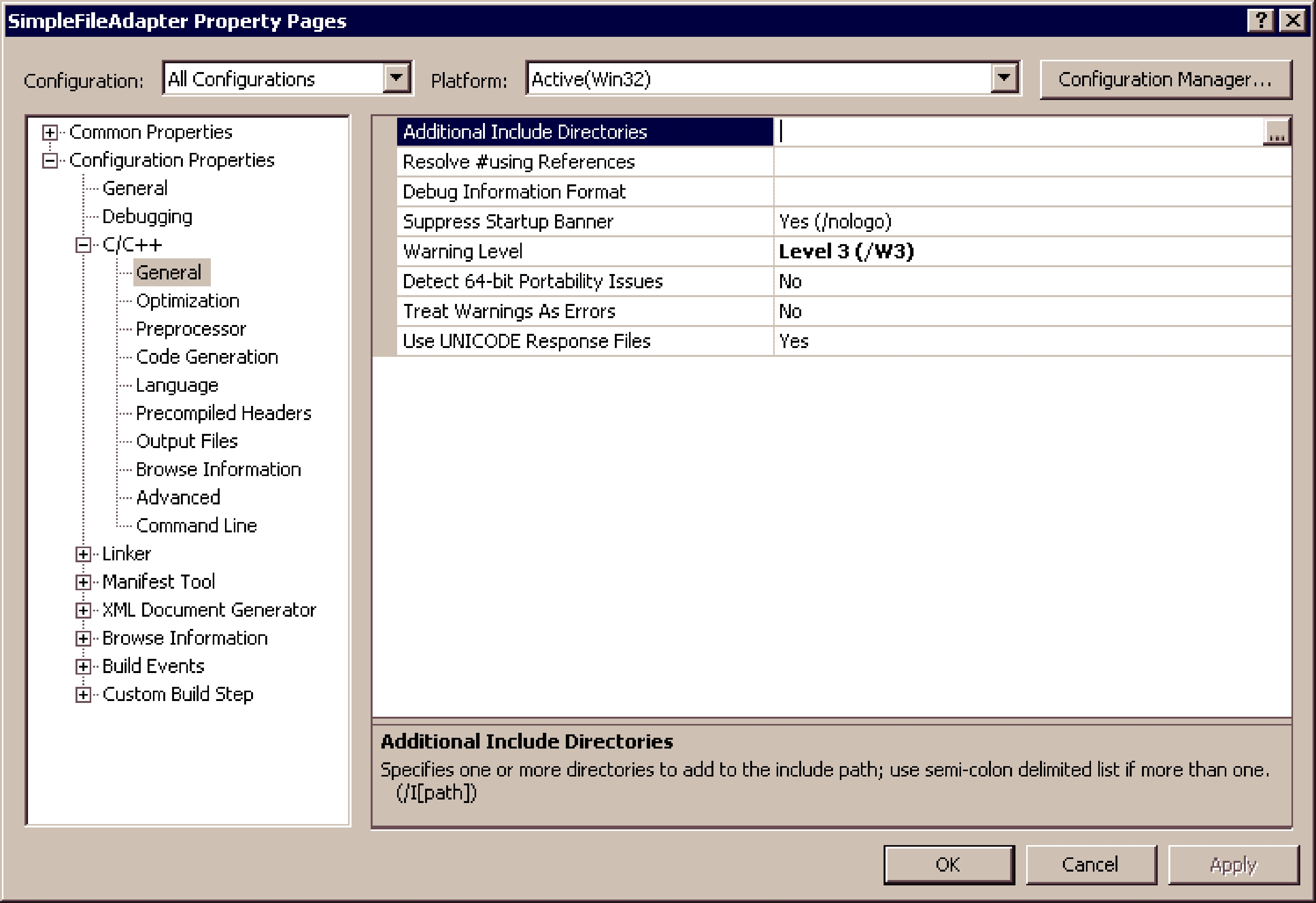Click the help question mark button
The height and width of the screenshot is (903, 1316).
[x=1260, y=21]
